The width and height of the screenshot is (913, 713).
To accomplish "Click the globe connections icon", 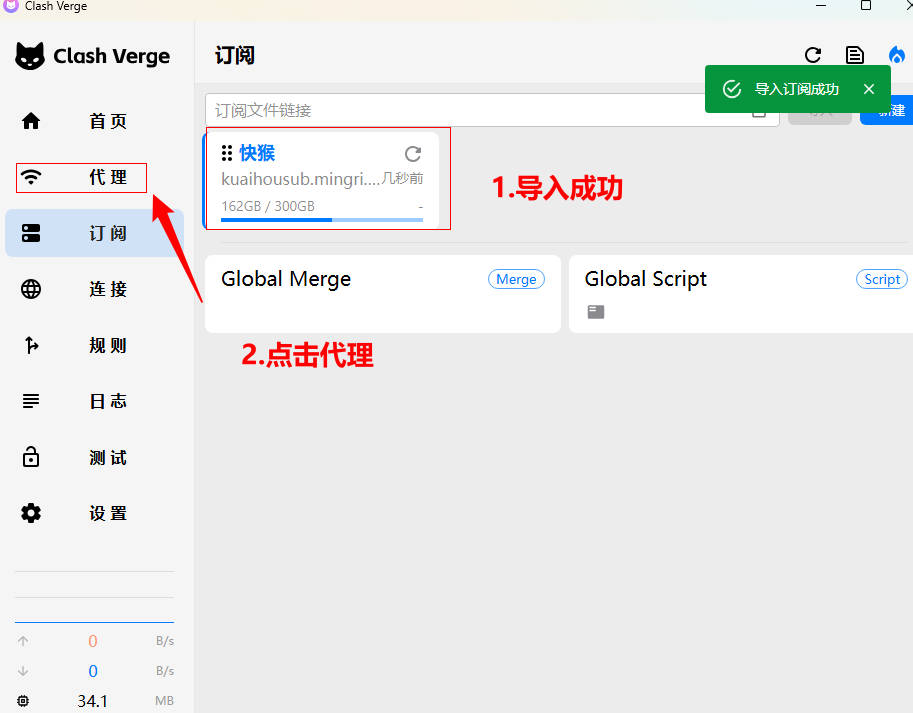I will pyautogui.click(x=31, y=289).
